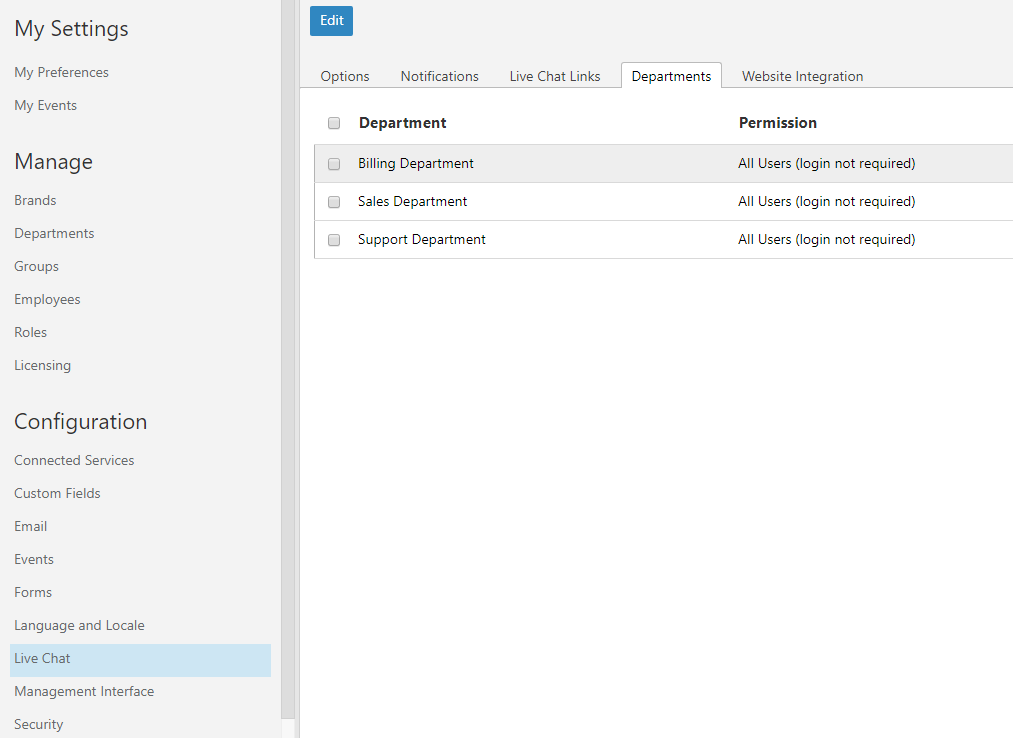This screenshot has width=1013, height=738.
Task: Tick the select-all checkbox in table header
Action: (x=334, y=123)
